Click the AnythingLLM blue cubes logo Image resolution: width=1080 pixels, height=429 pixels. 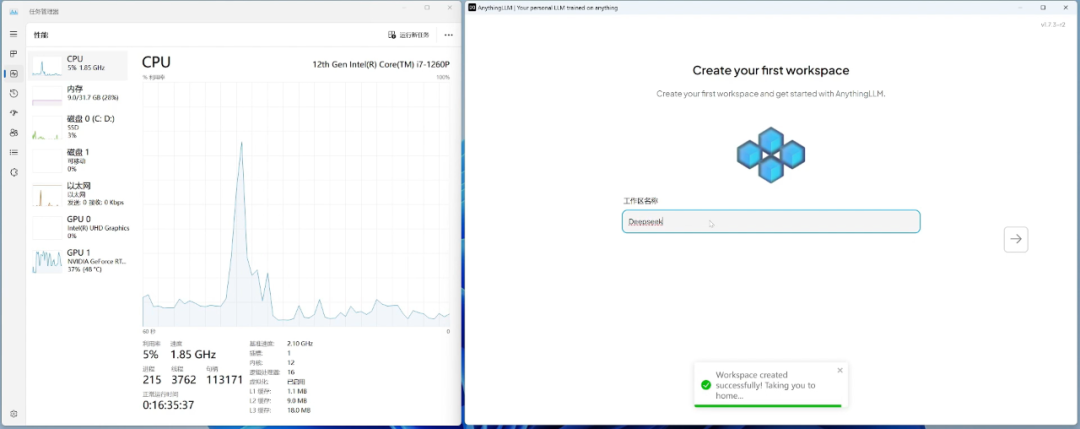771,155
